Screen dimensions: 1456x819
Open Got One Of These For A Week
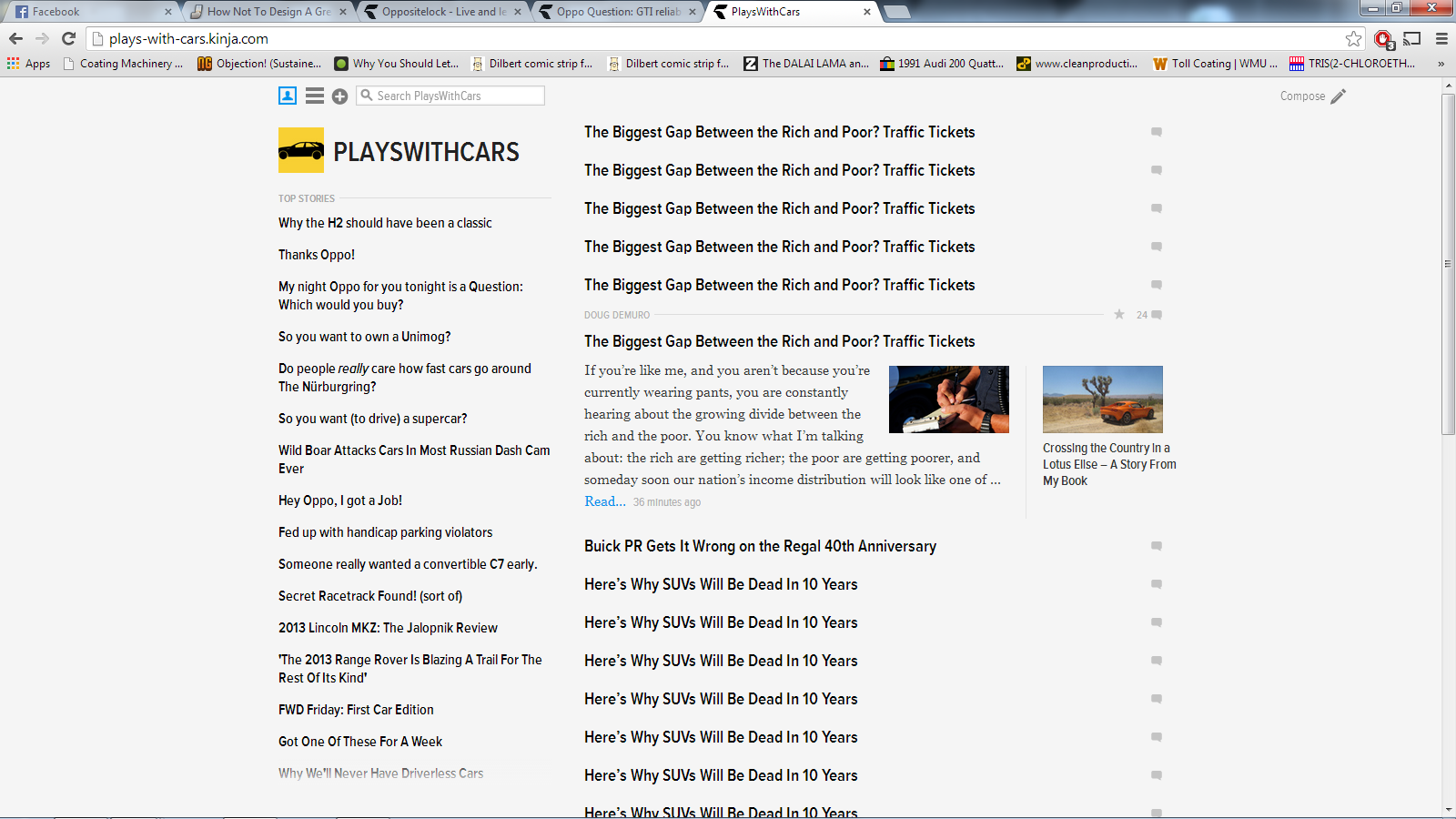(x=360, y=742)
